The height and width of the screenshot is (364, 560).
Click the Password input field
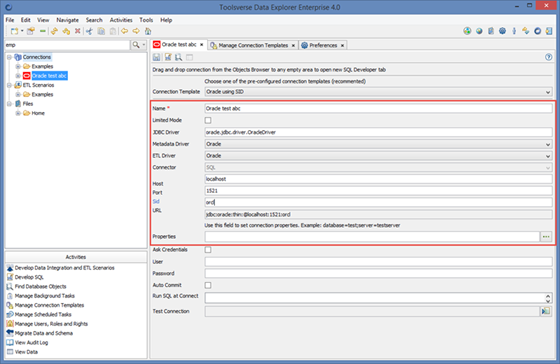point(379,274)
